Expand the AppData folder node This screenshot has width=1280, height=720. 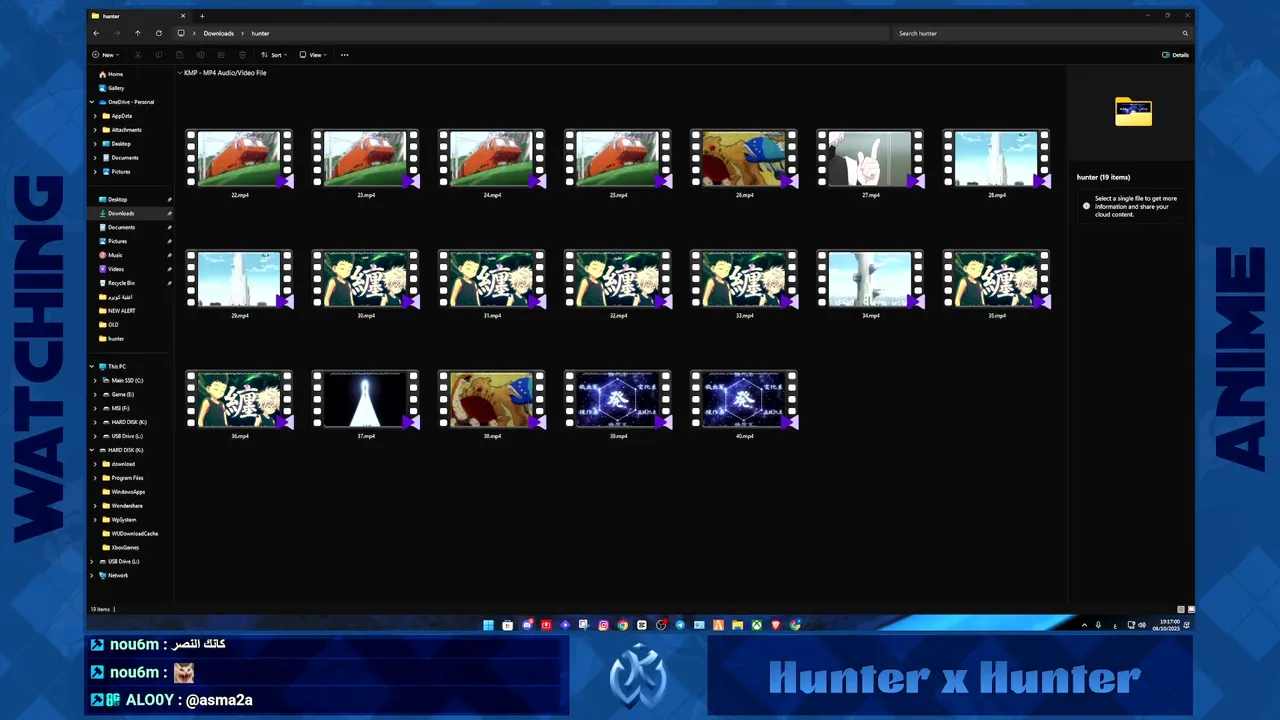click(x=95, y=116)
